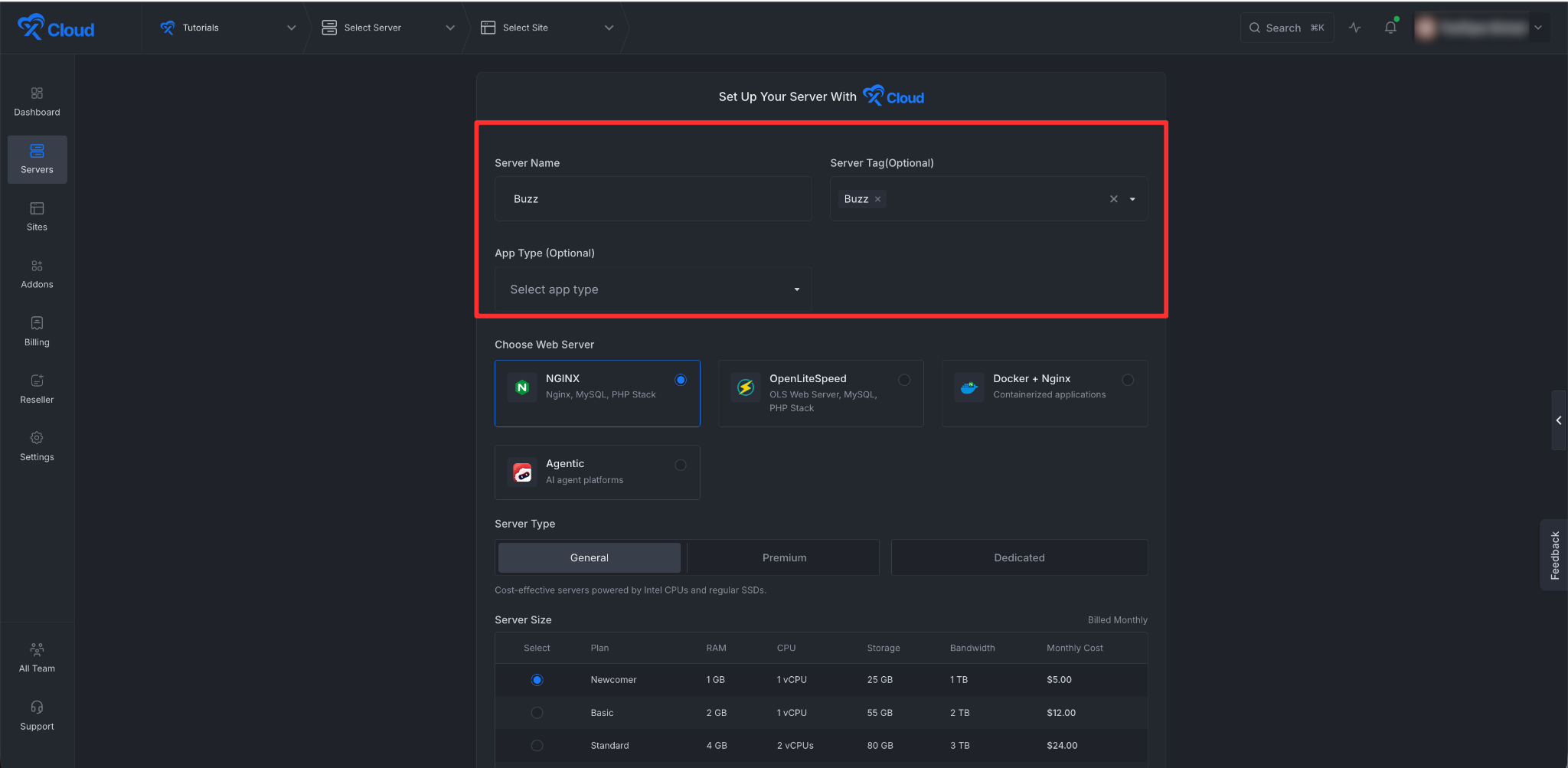Click the Docker whale icon
Viewport: 1568px width, 768px height.
click(x=969, y=387)
